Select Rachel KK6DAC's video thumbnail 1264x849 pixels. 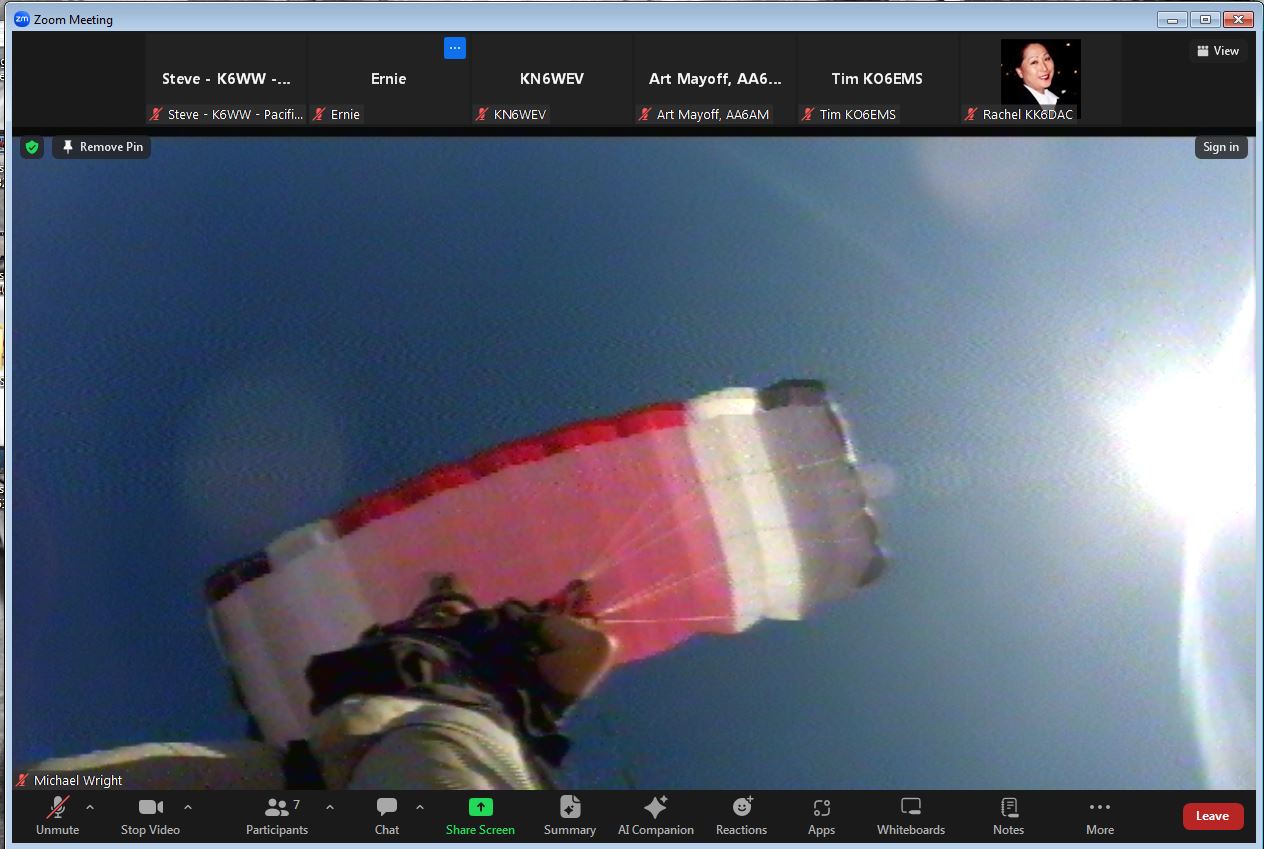click(x=1040, y=79)
